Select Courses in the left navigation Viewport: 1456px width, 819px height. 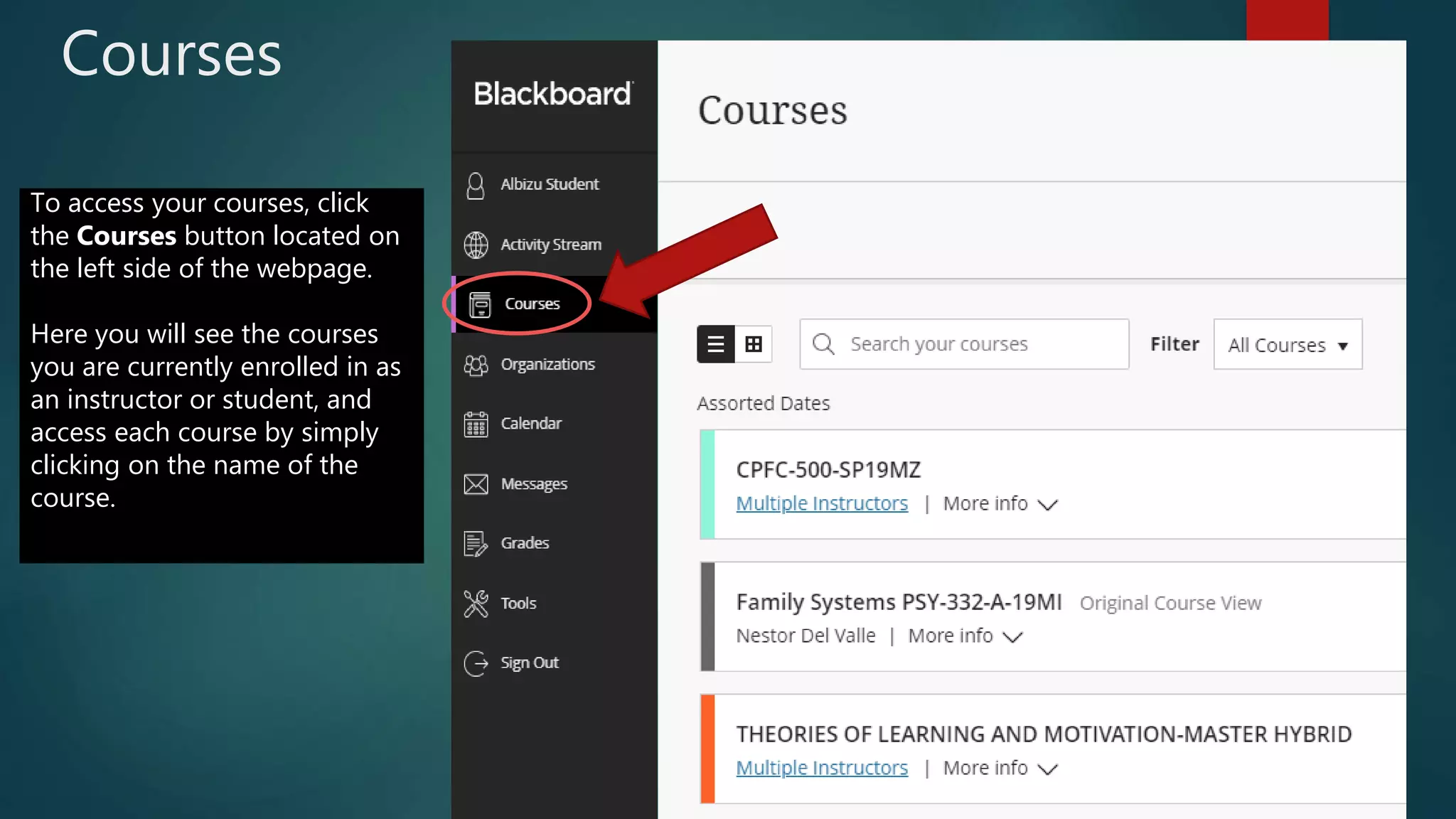(x=532, y=304)
